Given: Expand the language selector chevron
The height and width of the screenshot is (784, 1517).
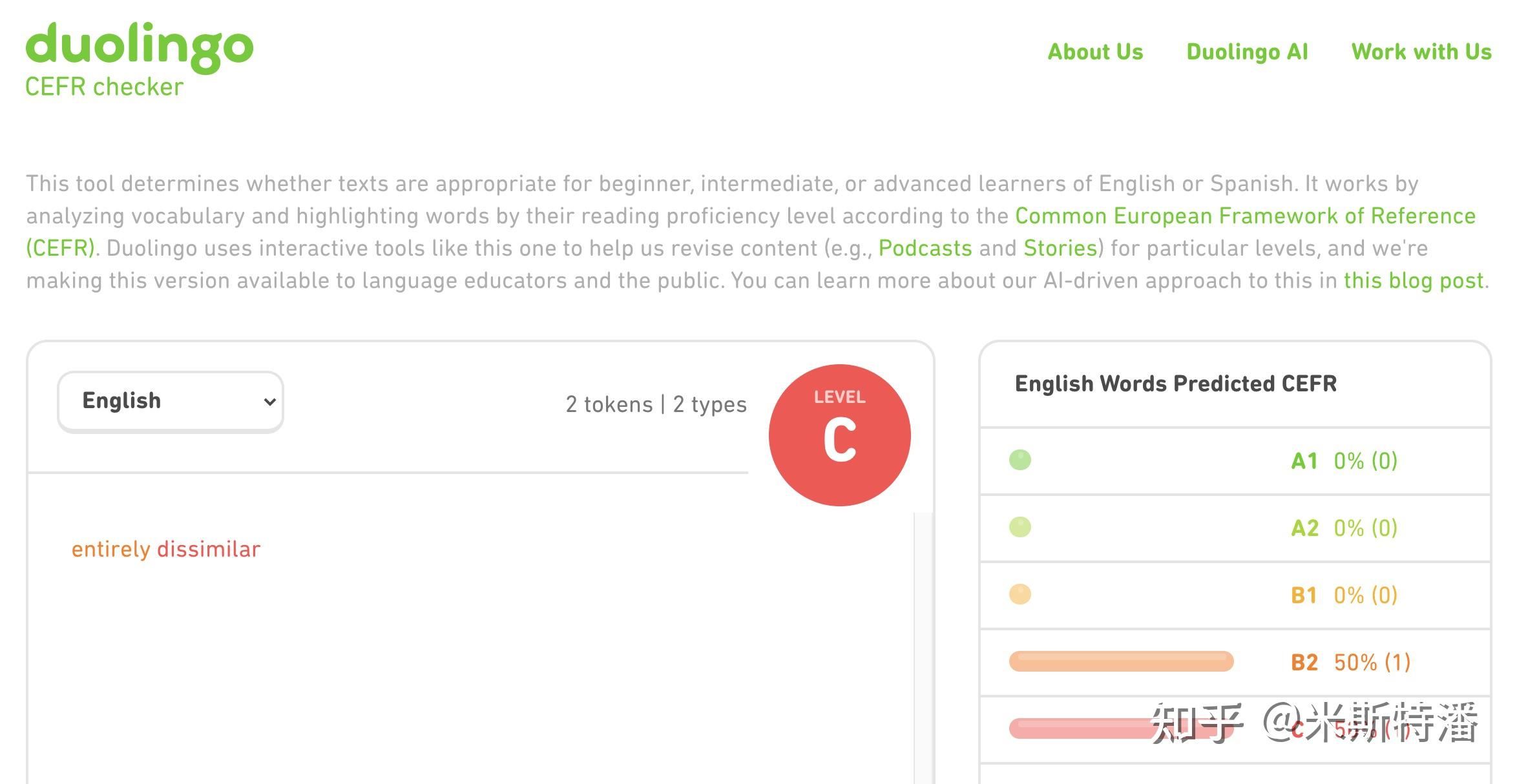Looking at the screenshot, I should click(x=270, y=401).
